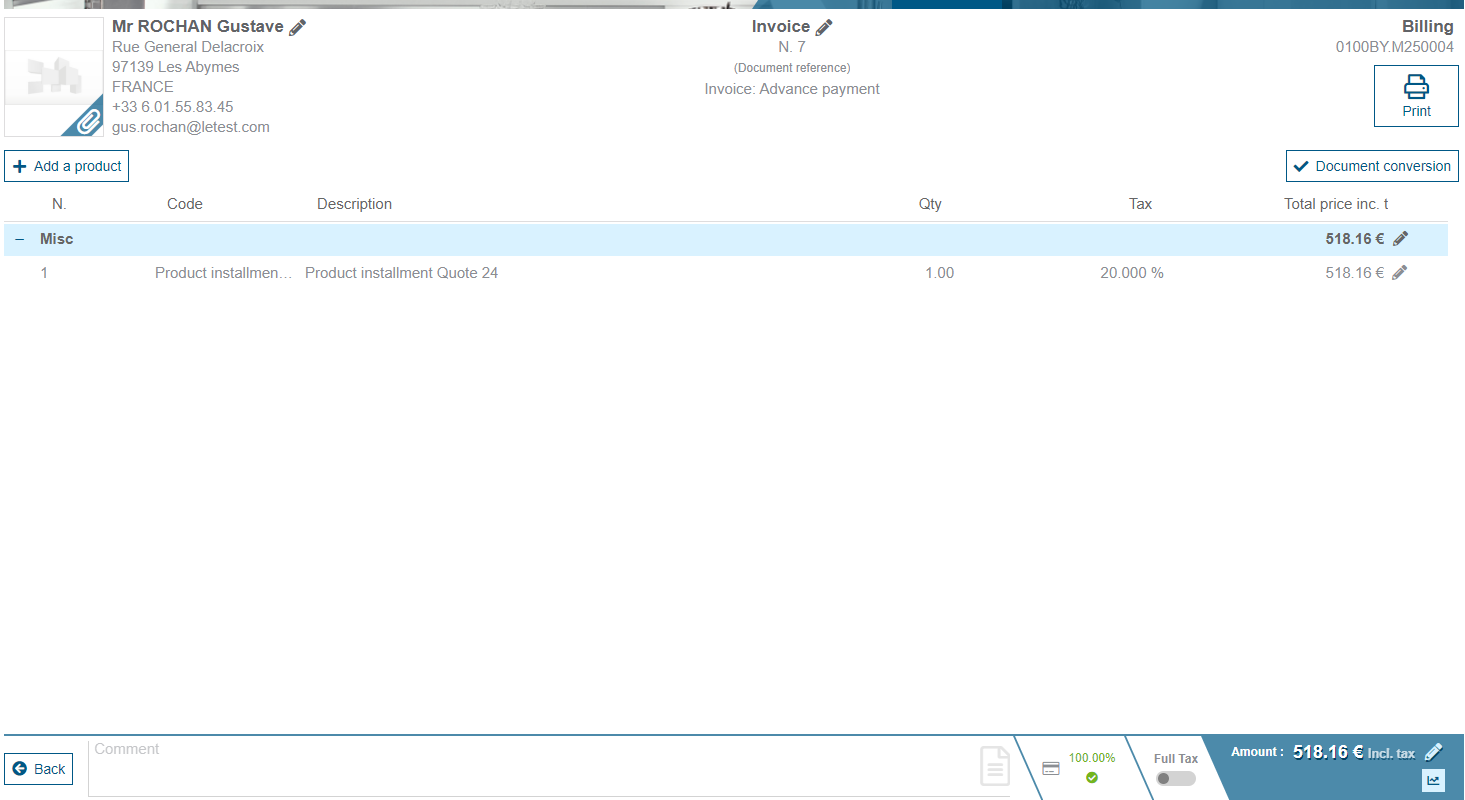Edit customer ROCHAN Gustave with pencil icon

(x=298, y=28)
